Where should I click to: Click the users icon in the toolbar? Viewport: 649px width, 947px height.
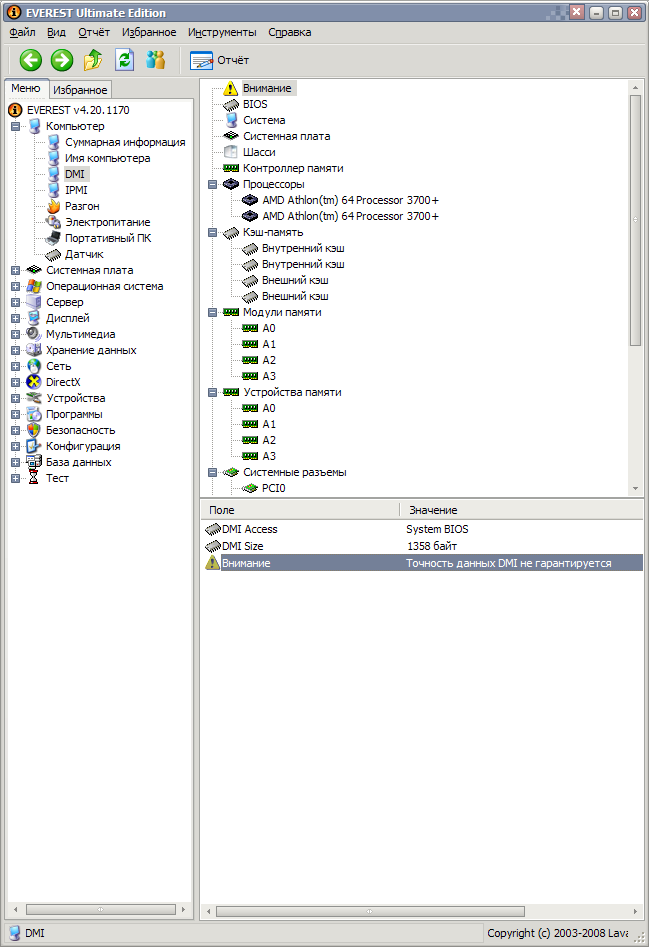coord(156,60)
